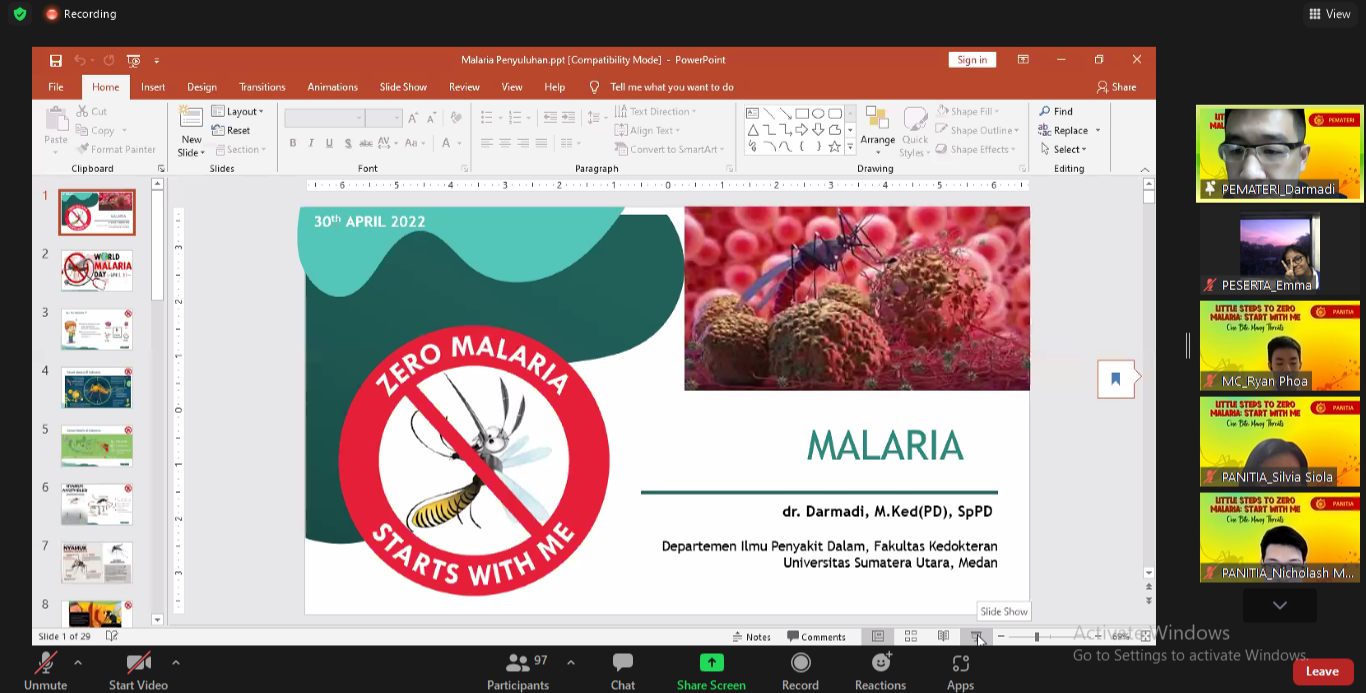Click the Zoom Apps icon

click(x=960, y=670)
